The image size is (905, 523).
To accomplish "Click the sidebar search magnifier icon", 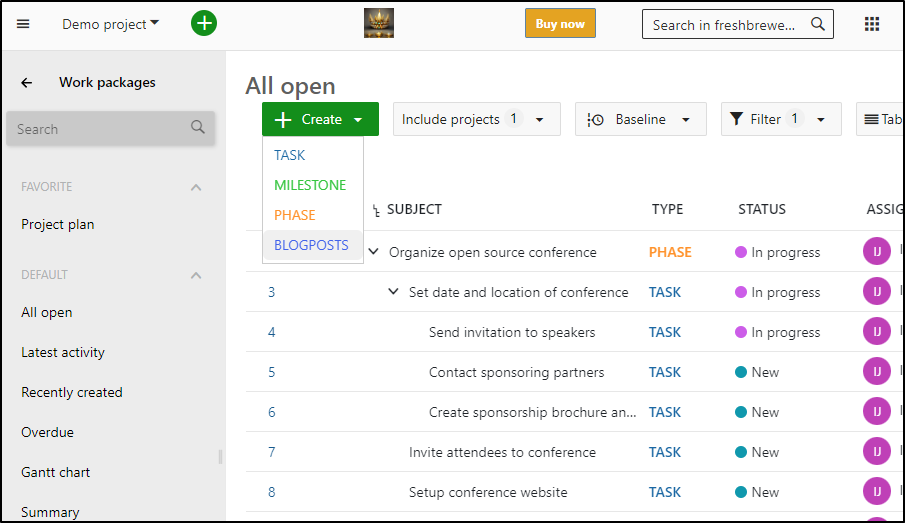I will click(197, 127).
